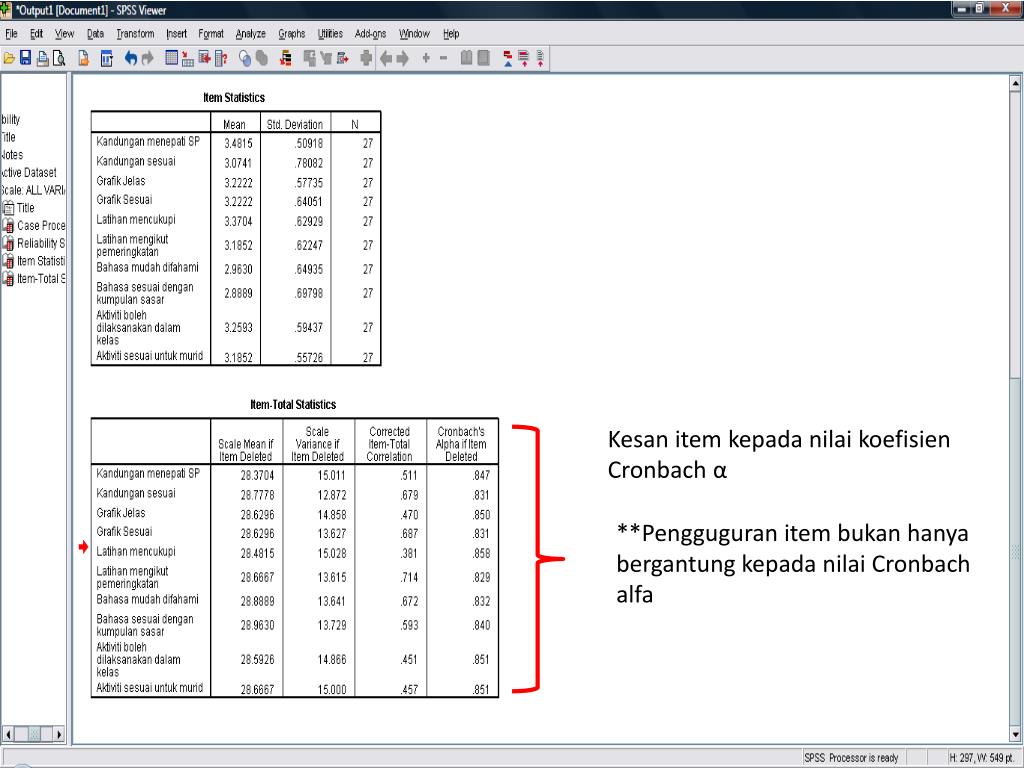Export the output results

point(84,58)
